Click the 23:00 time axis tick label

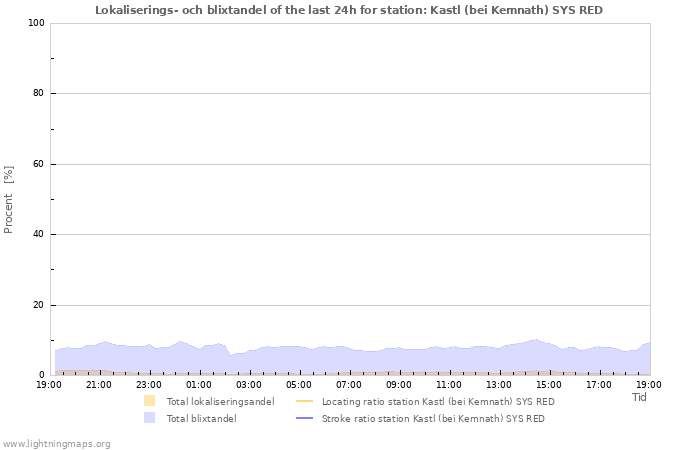click(149, 384)
